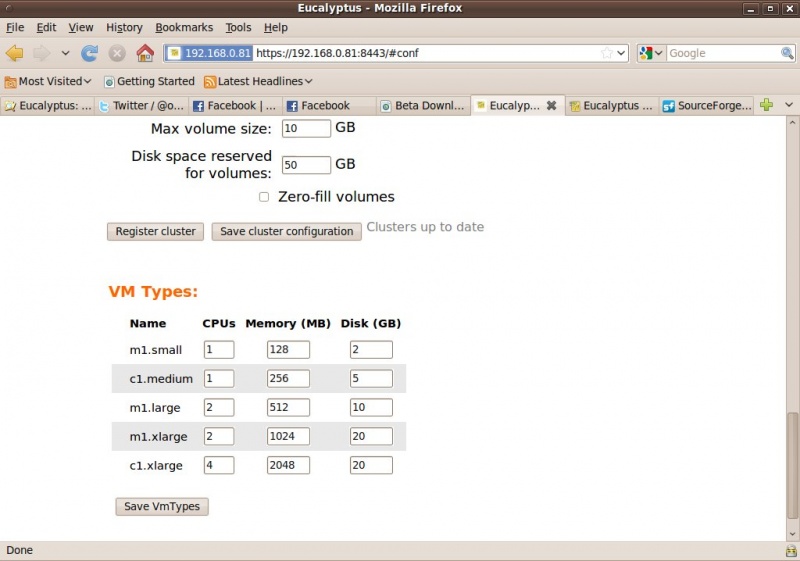The image size is (800, 561).
Task: Click the Back navigation arrow
Action: point(15,53)
